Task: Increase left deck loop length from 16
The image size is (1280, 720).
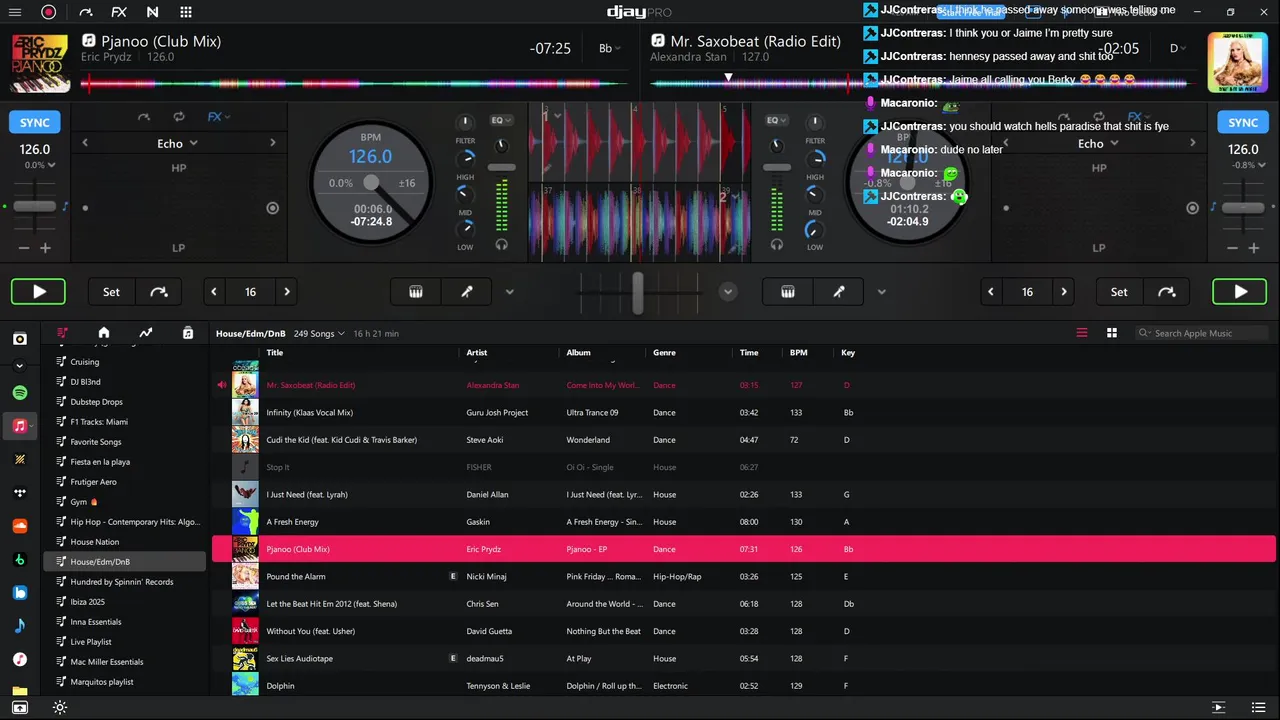Action: (287, 292)
